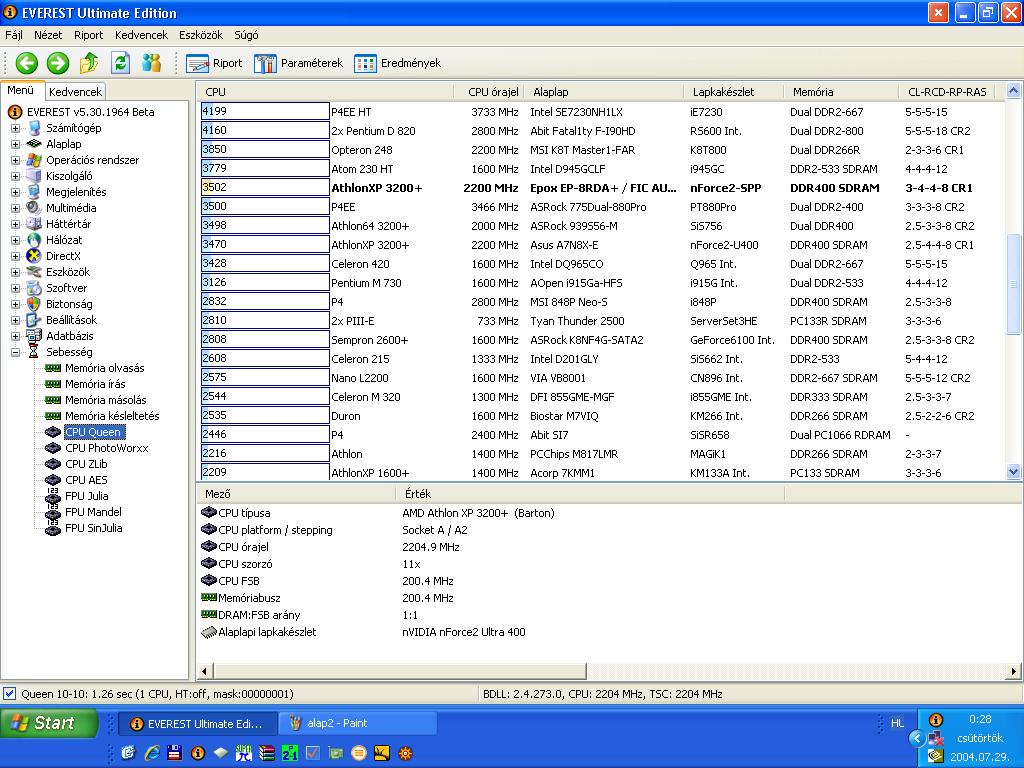Click the green Forward arrow toolbar icon
The width and height of the screenshot is (1024, 768).
[57, 63]
